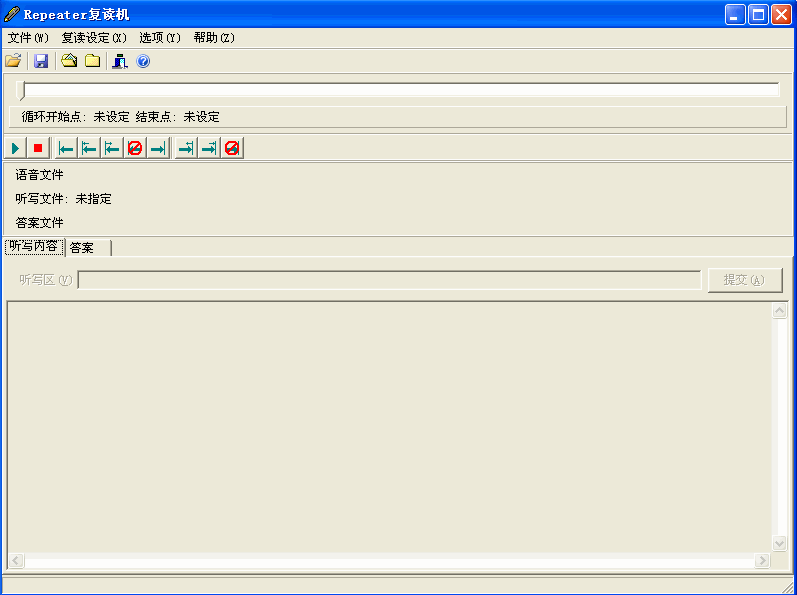This screenshot has width=797, height=595.
Task: Click the vertical scrollbar down arrow
Action: (x=779, y=543)
